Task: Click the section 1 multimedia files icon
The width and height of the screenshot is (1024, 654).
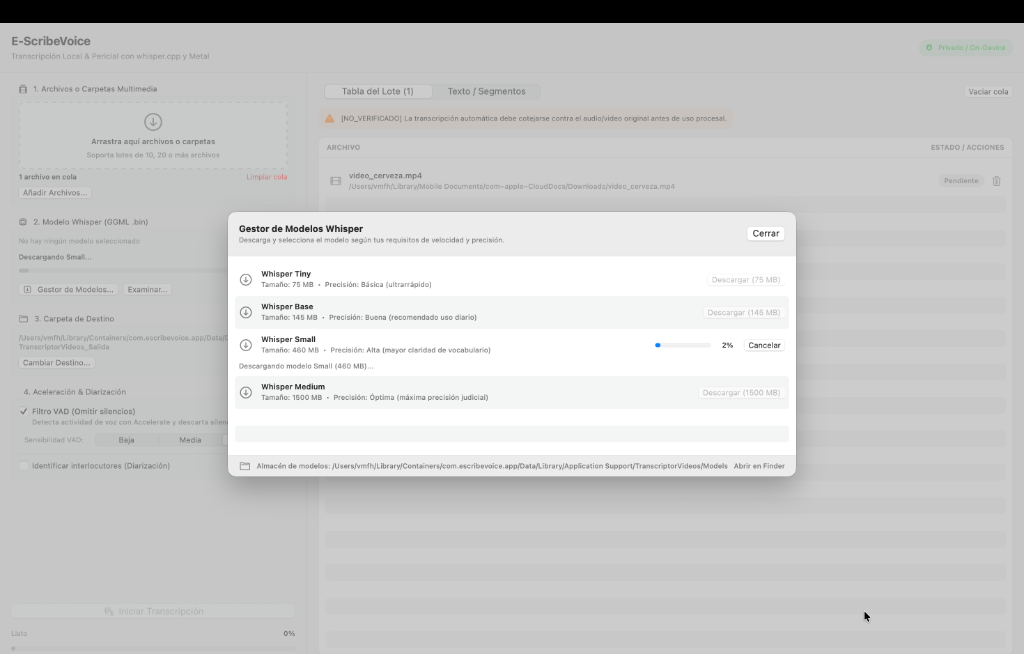Action: tap(24, 89)
